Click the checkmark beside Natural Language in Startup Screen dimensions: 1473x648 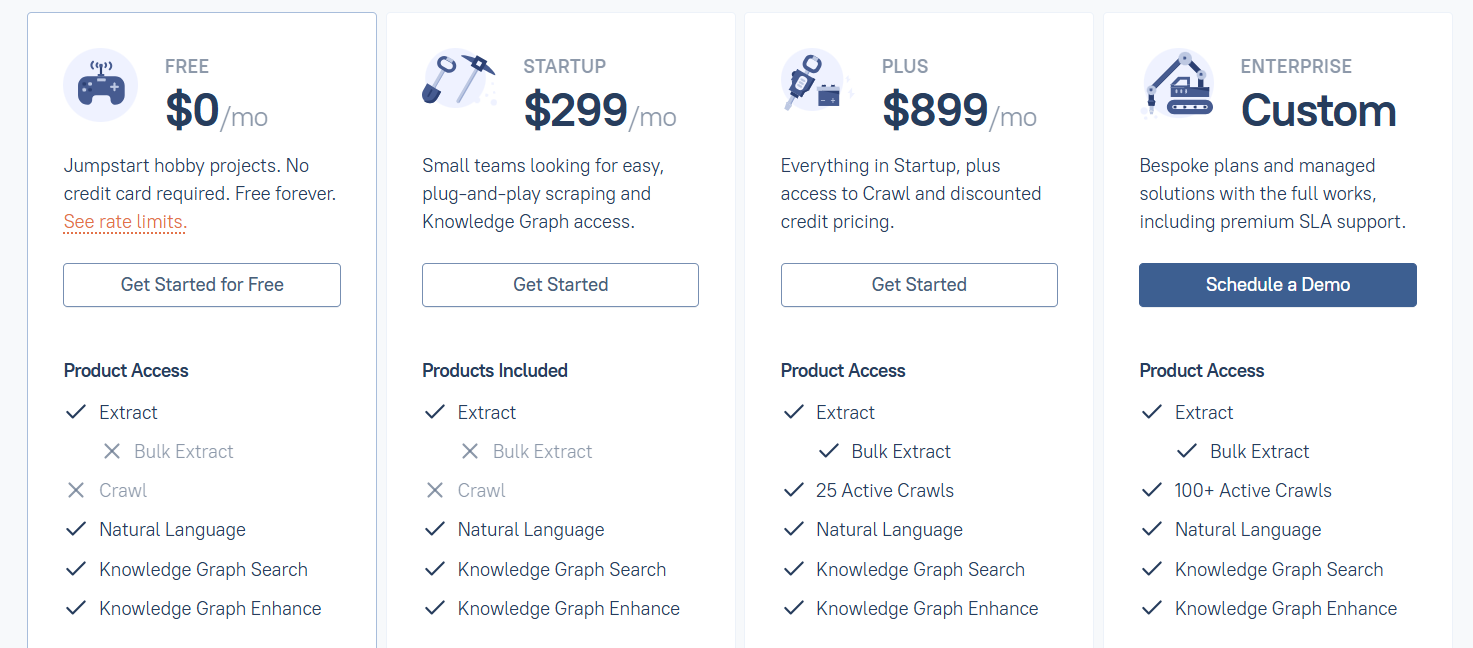435,528
